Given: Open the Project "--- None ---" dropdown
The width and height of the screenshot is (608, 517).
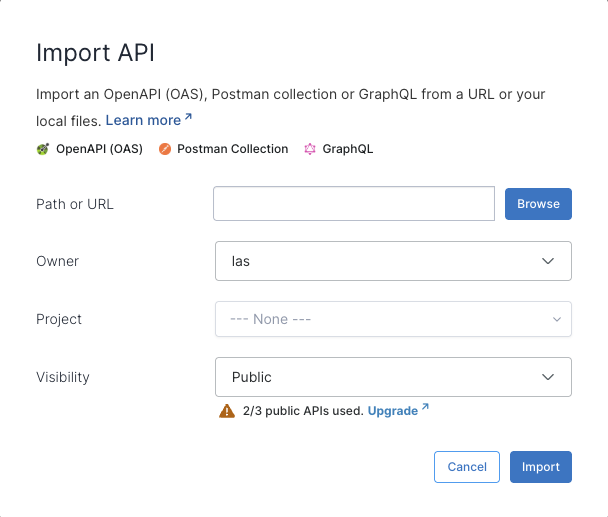Looking at the screenshot, I should point(393,319).
